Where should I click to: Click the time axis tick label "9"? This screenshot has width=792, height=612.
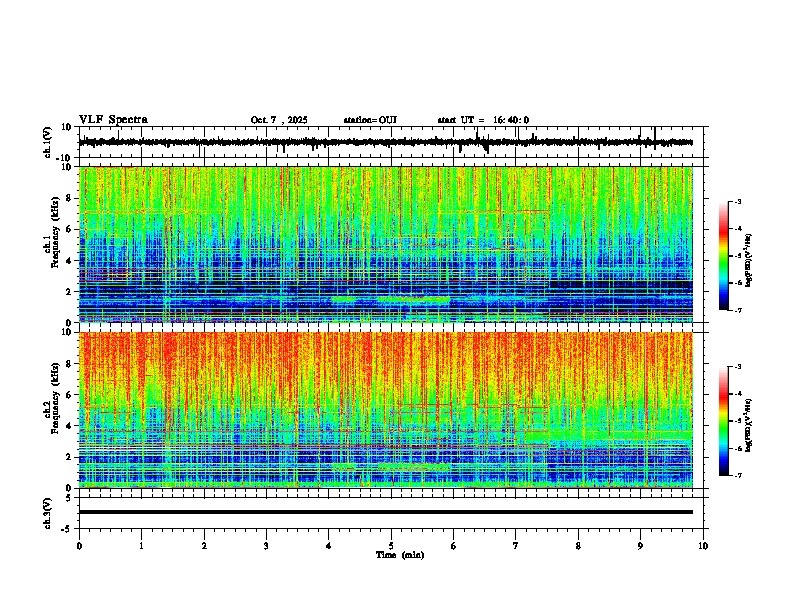click(640, 546)
